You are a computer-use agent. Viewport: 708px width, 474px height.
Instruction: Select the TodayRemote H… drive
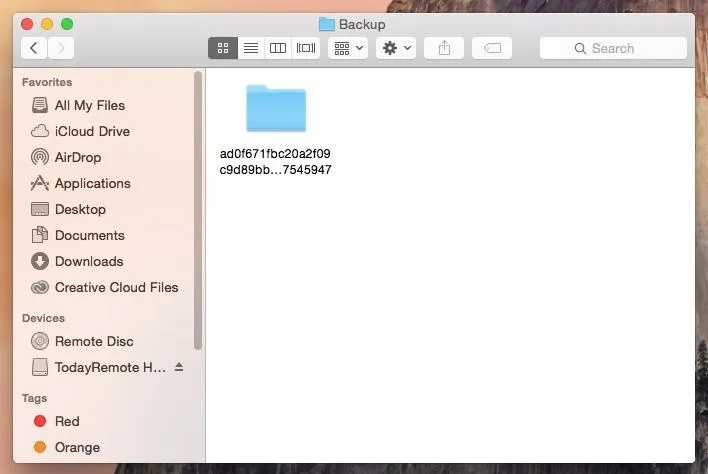[110, 367]
